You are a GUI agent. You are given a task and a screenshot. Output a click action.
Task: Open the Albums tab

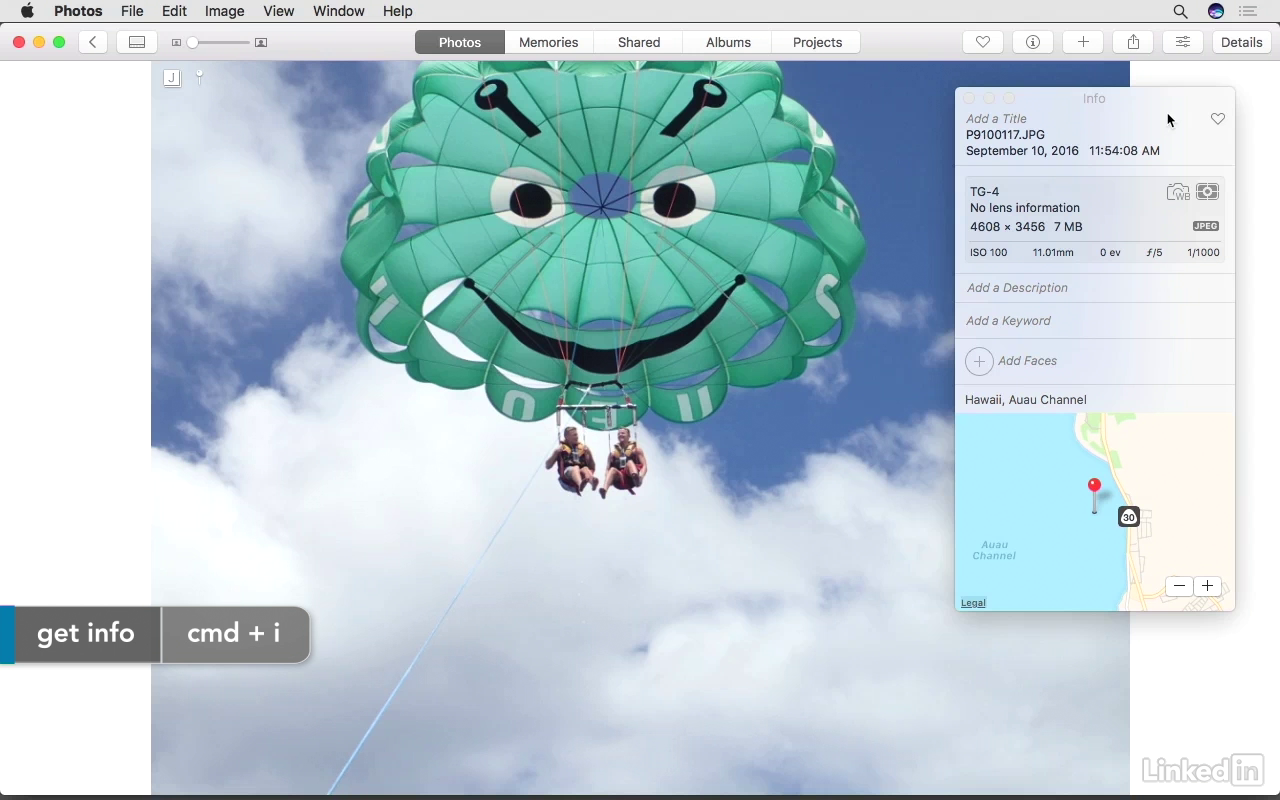click(728, 42)
